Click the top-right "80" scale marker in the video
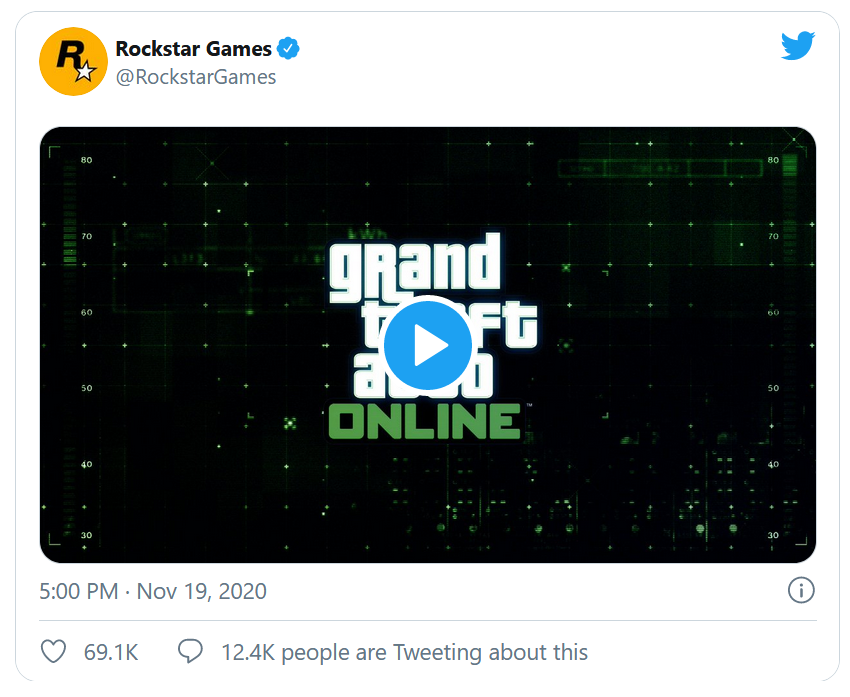Image resolution: width=850 pixels, height=697 pixels. [x=772, y=161]
